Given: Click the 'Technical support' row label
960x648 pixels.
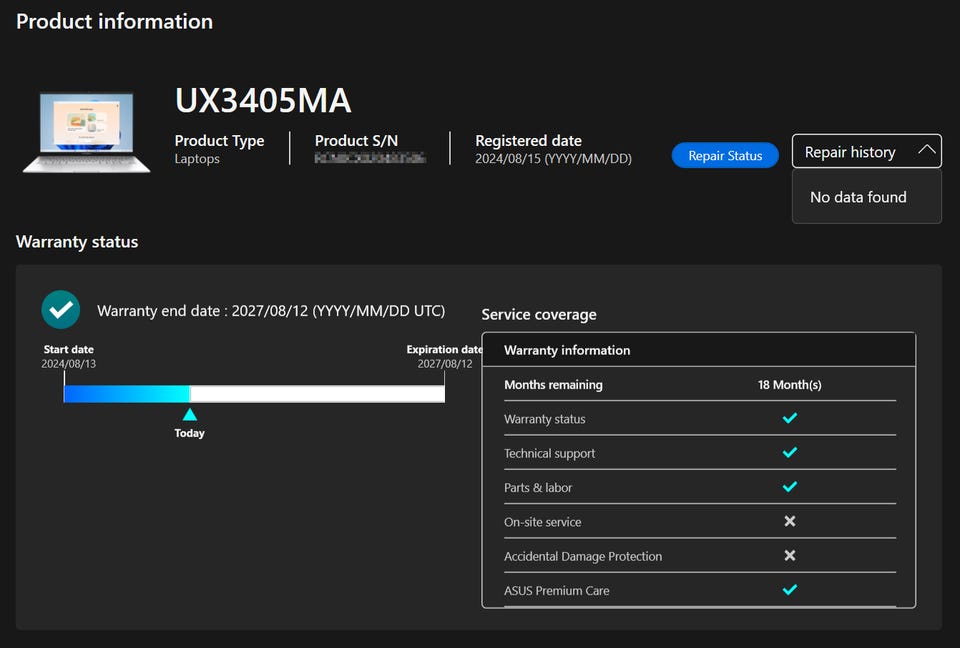Looking at the screenshot, I should [549, 453].
